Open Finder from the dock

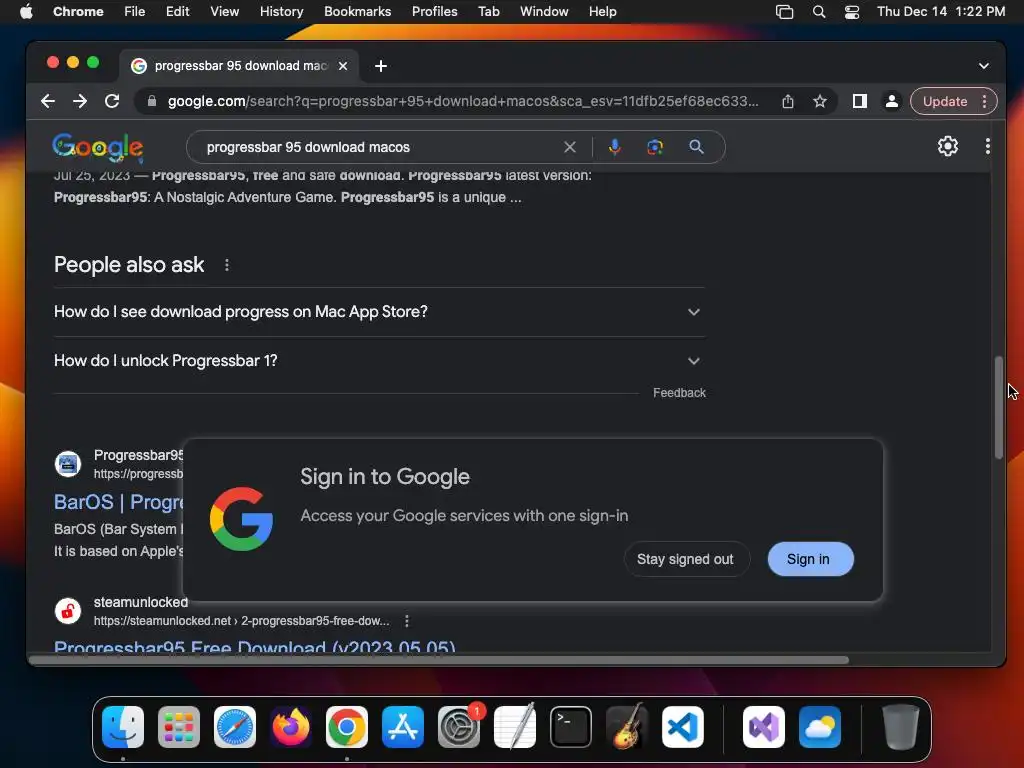tap(123, 727)
